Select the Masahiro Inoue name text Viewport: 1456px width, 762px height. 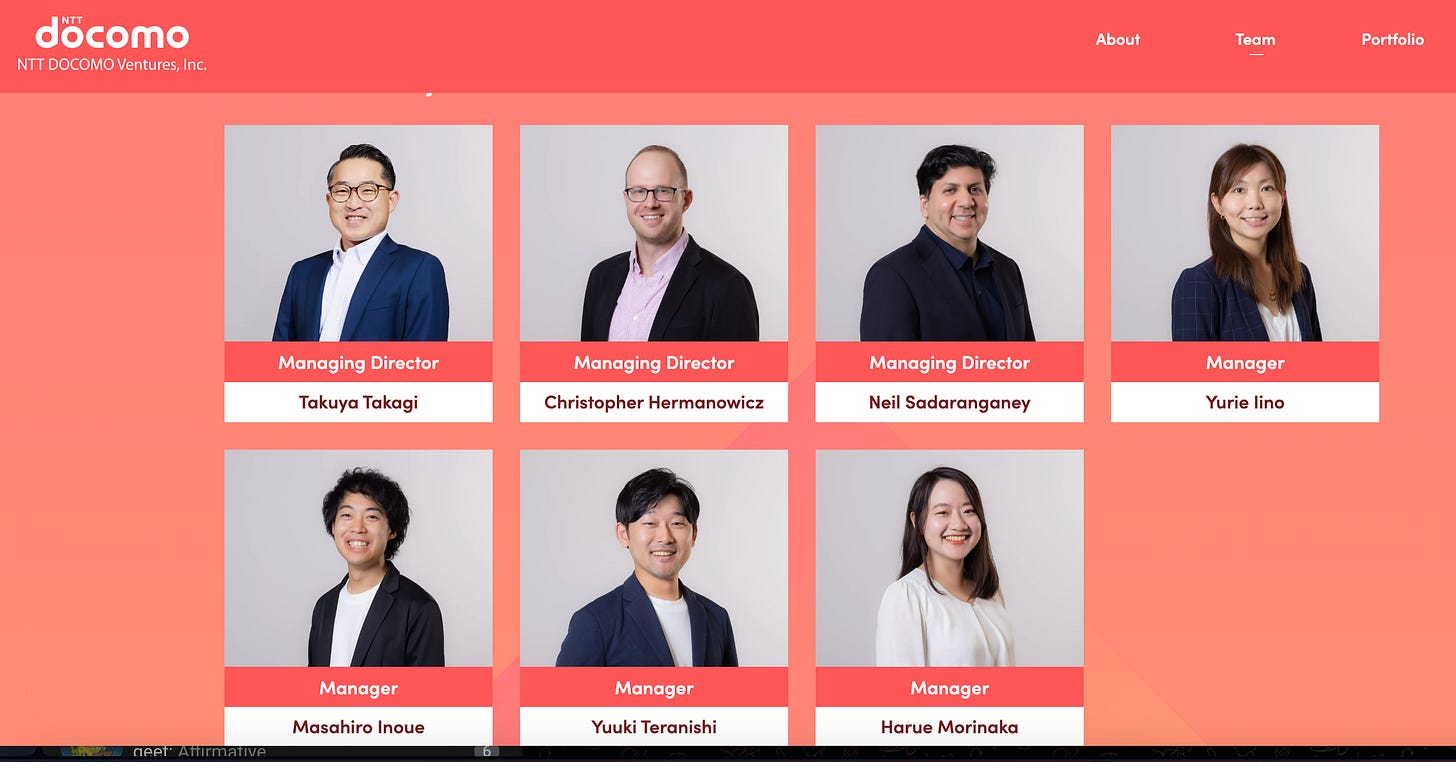click(358, 727)
